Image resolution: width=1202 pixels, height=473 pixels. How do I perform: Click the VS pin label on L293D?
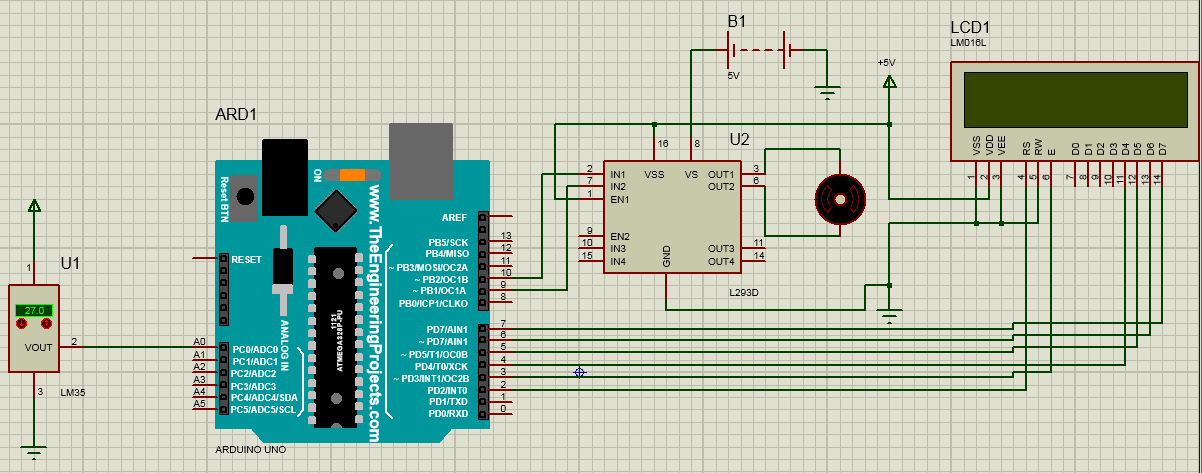[x=691, y=175]
